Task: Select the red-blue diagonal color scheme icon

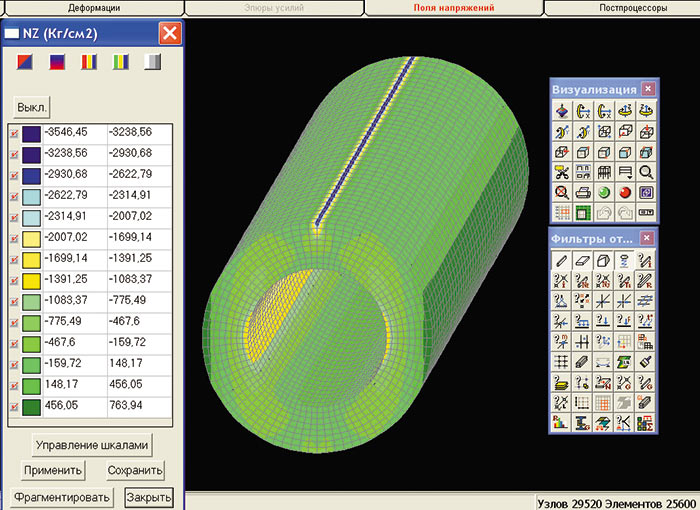Action: click(24, 63)
